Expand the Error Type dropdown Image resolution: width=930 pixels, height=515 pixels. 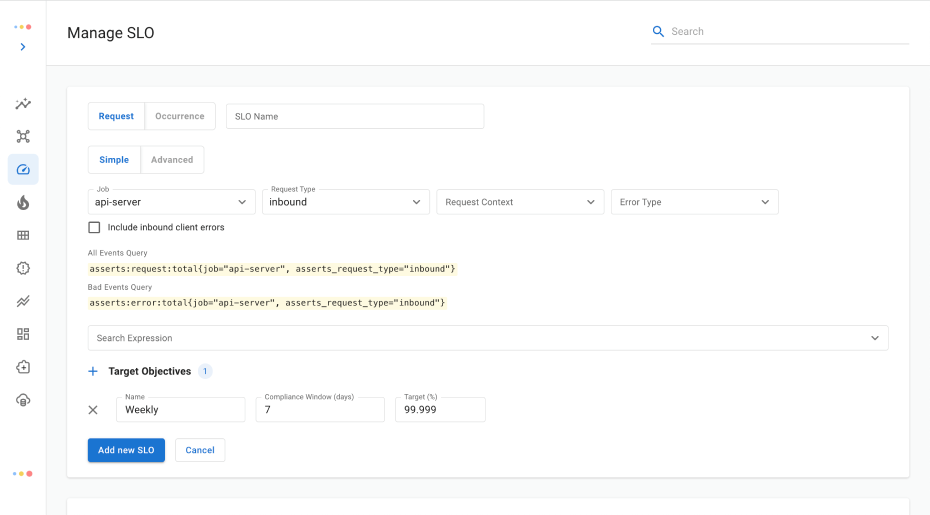[x=694, y=202]
